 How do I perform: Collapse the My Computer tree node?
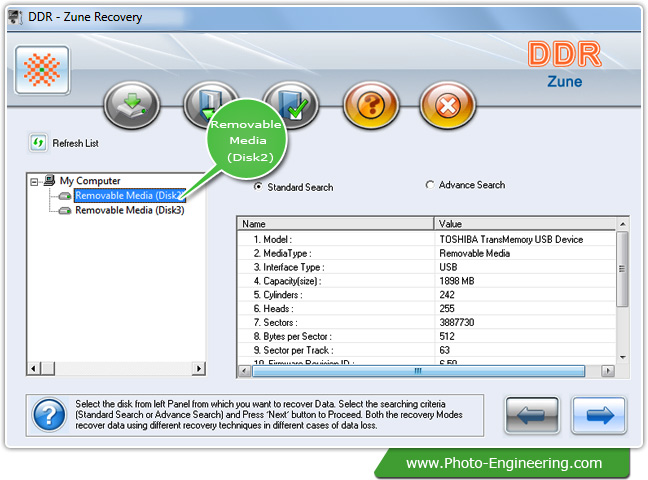tap(34, 181)
